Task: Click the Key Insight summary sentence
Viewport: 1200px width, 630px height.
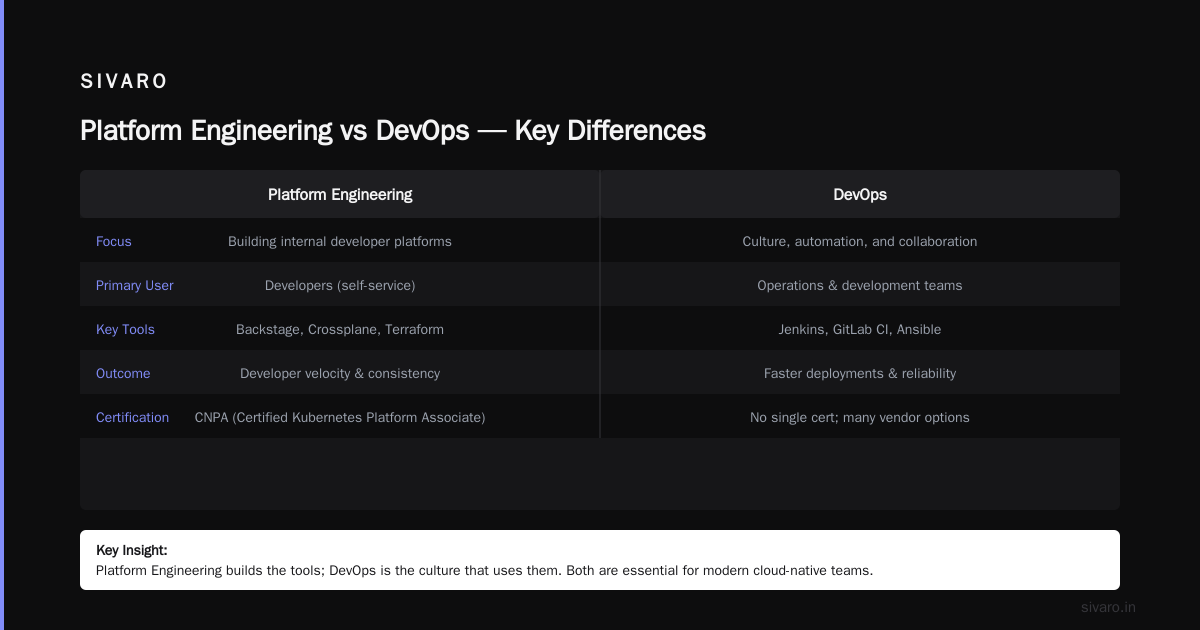Action: pyautogui.click(x=485, y=571)
